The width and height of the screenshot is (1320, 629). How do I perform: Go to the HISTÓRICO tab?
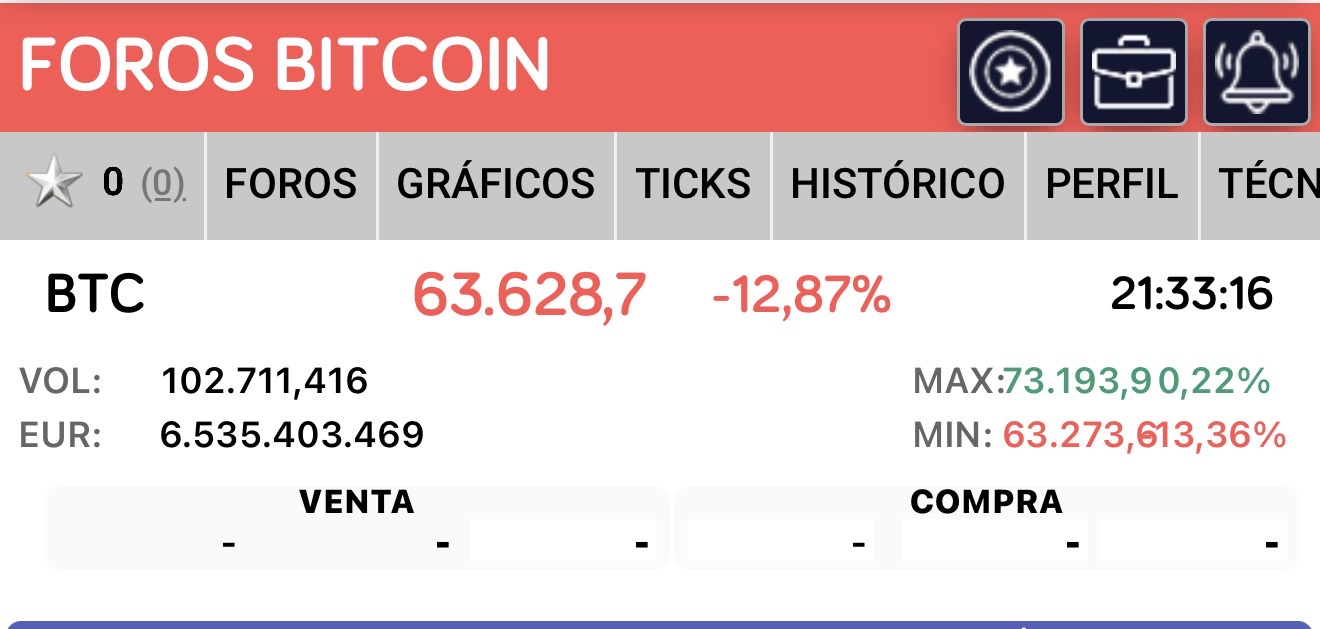coord(898,185)
